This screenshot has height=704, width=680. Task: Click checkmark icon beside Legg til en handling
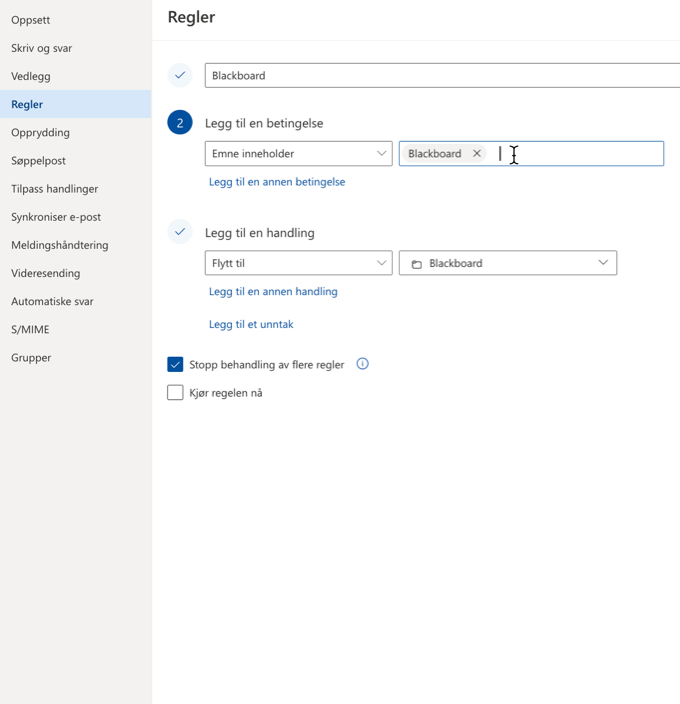click(180, 232)
